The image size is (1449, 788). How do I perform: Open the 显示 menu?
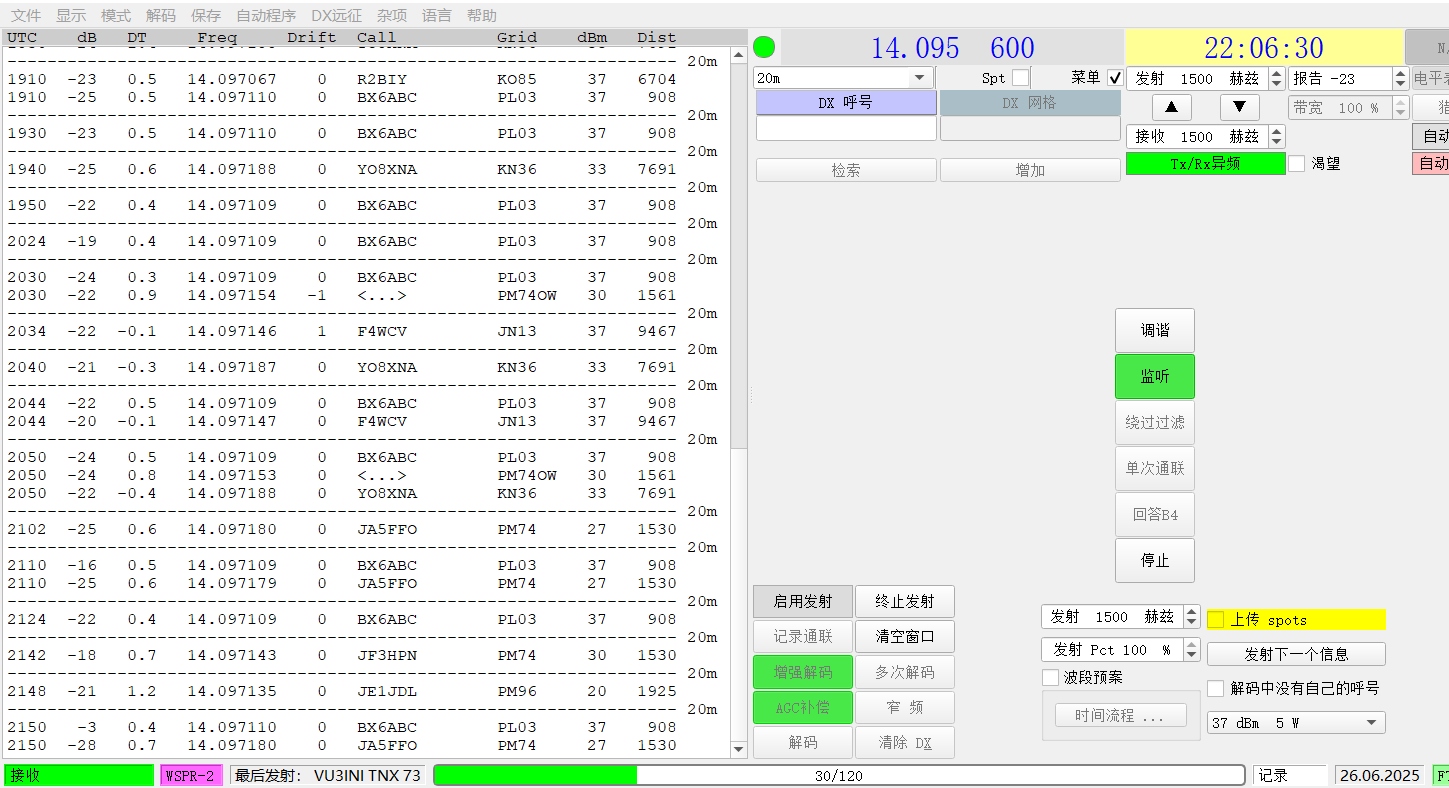point(71,16)
